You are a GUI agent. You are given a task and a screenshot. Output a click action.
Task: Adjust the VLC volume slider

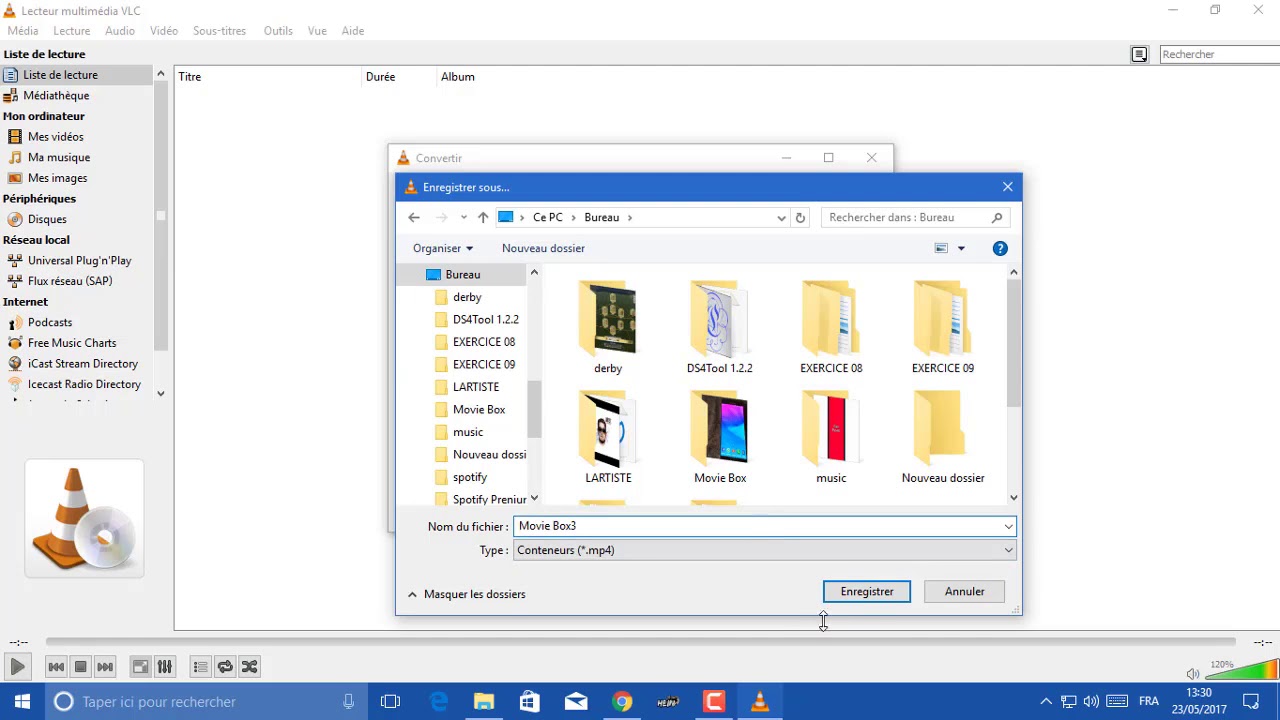1242,670
